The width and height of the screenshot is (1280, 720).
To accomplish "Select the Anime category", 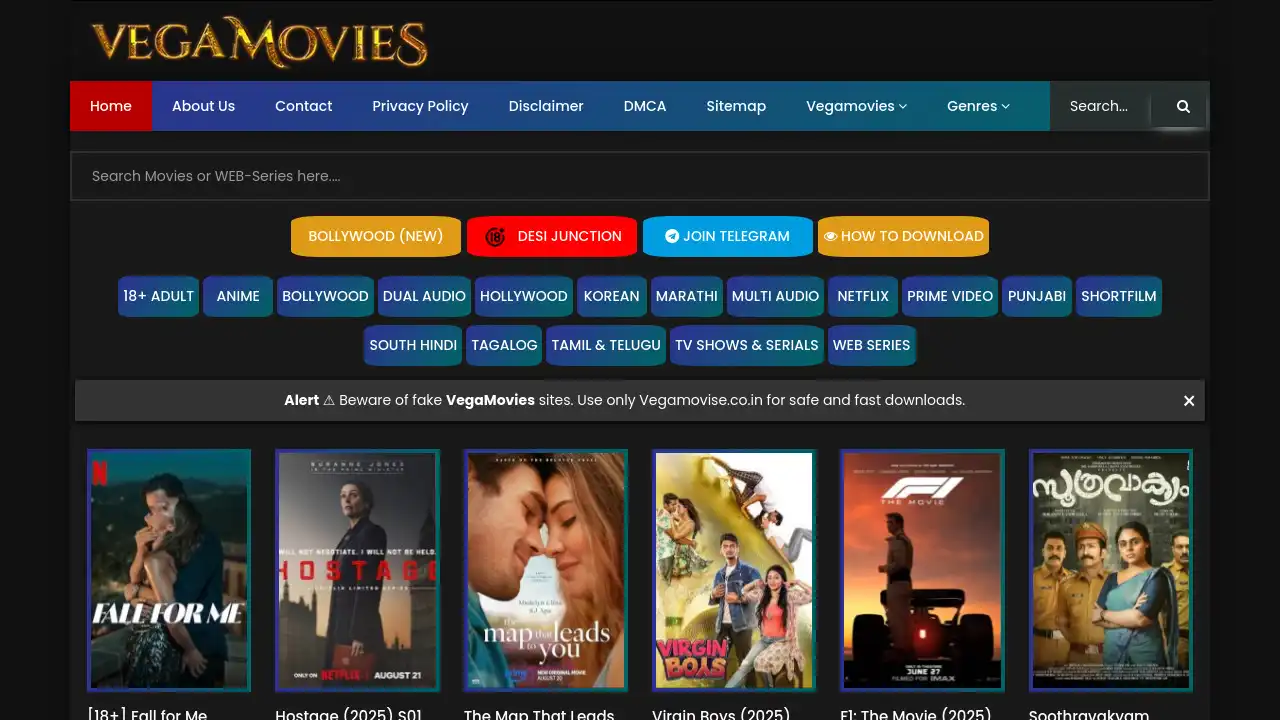I will click(238, 296).
